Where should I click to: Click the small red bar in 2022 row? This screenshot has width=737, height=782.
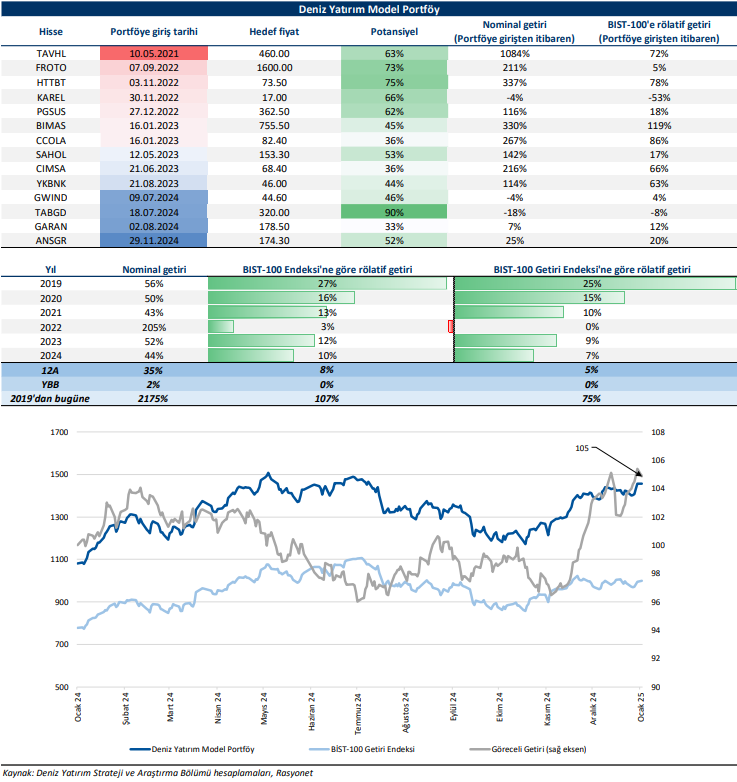(x=451, y=326)
